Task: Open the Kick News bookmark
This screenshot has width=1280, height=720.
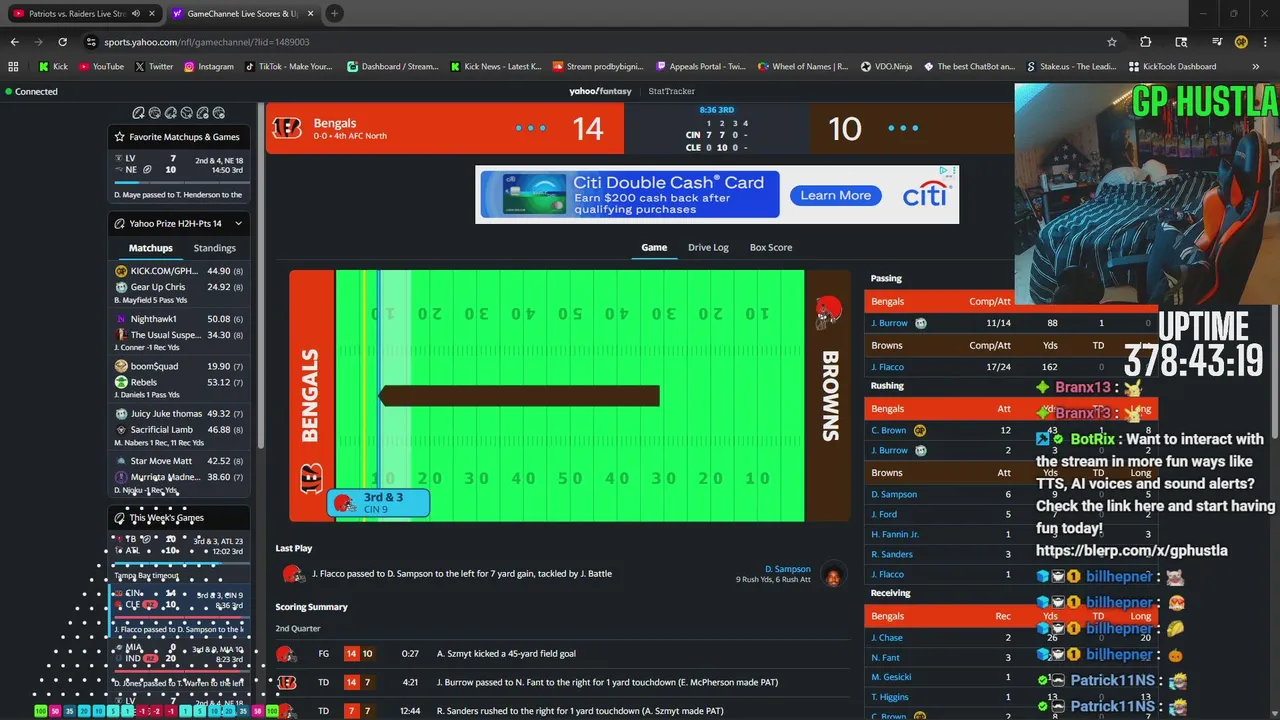Action: point(496,67)
